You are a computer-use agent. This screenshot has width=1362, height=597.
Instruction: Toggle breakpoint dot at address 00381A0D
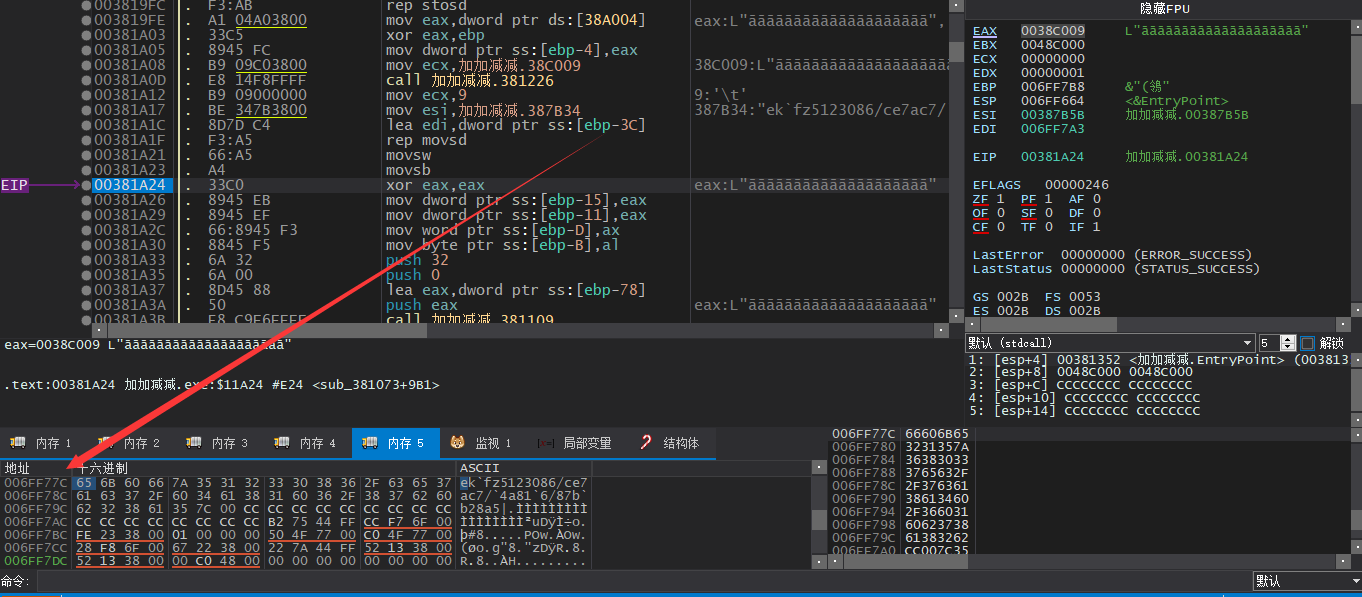(x=87, y=80)
